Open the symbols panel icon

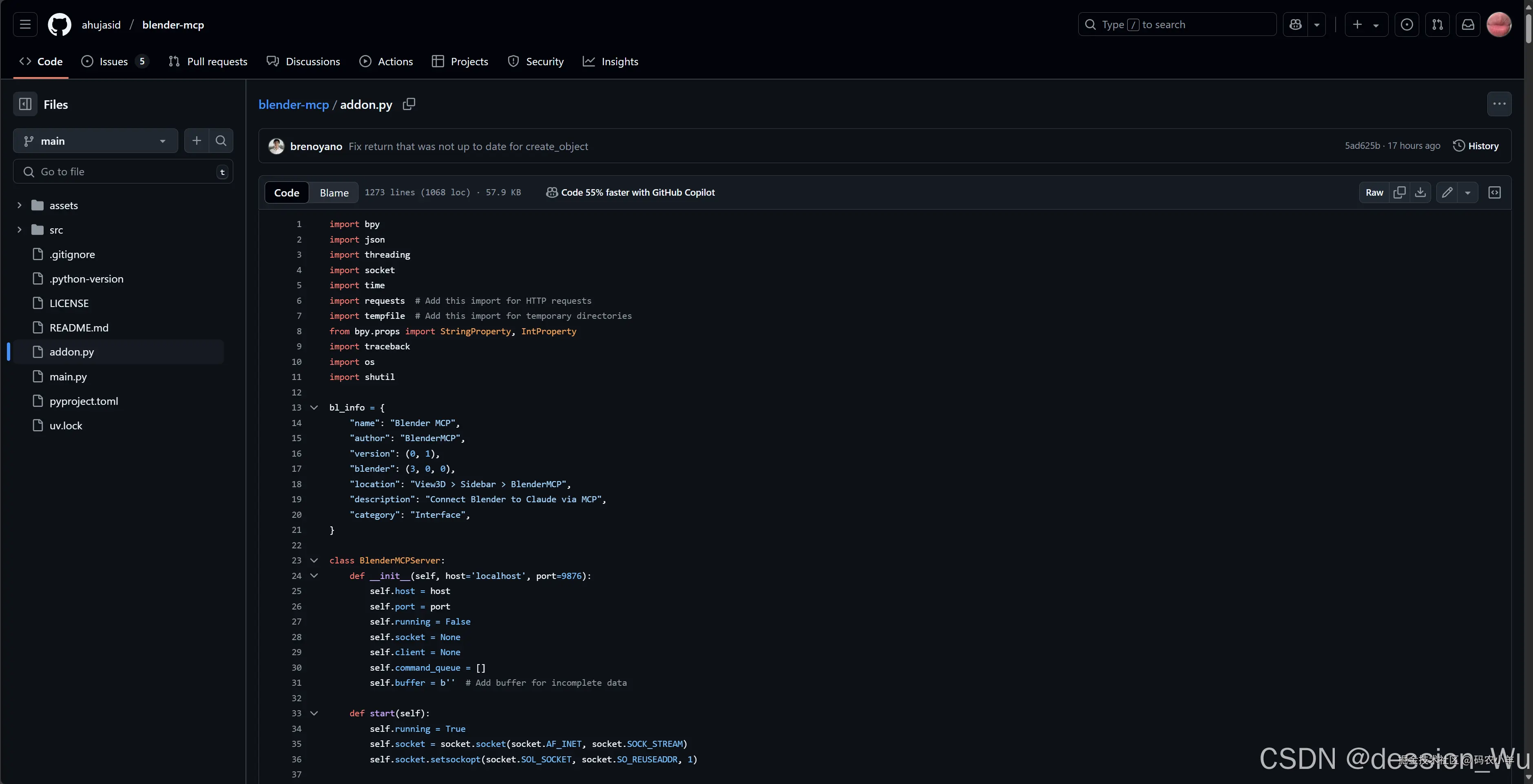(1494, 192)
